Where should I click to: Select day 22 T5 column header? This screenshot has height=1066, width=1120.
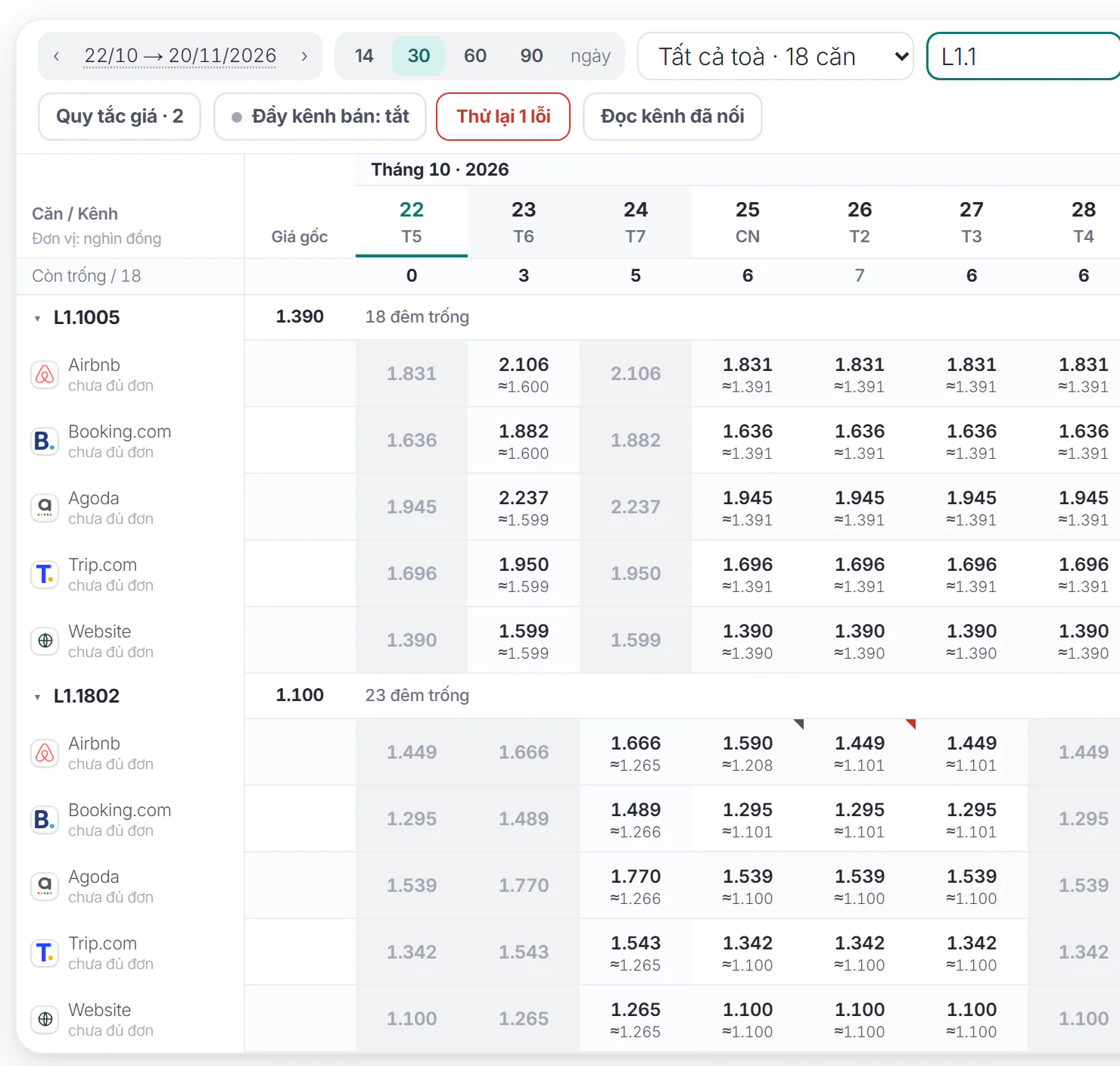(x=412, y=222)
